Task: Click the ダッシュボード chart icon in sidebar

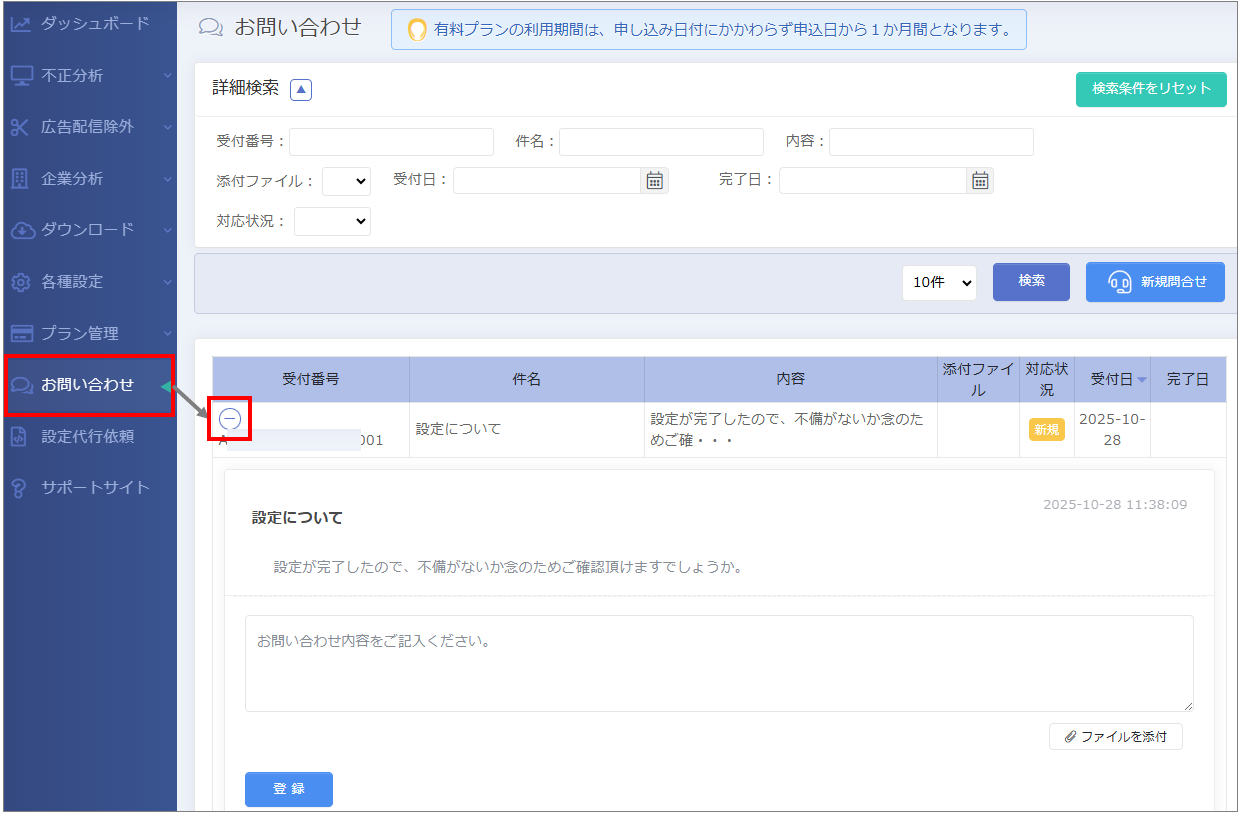Action: click(21, 23)
